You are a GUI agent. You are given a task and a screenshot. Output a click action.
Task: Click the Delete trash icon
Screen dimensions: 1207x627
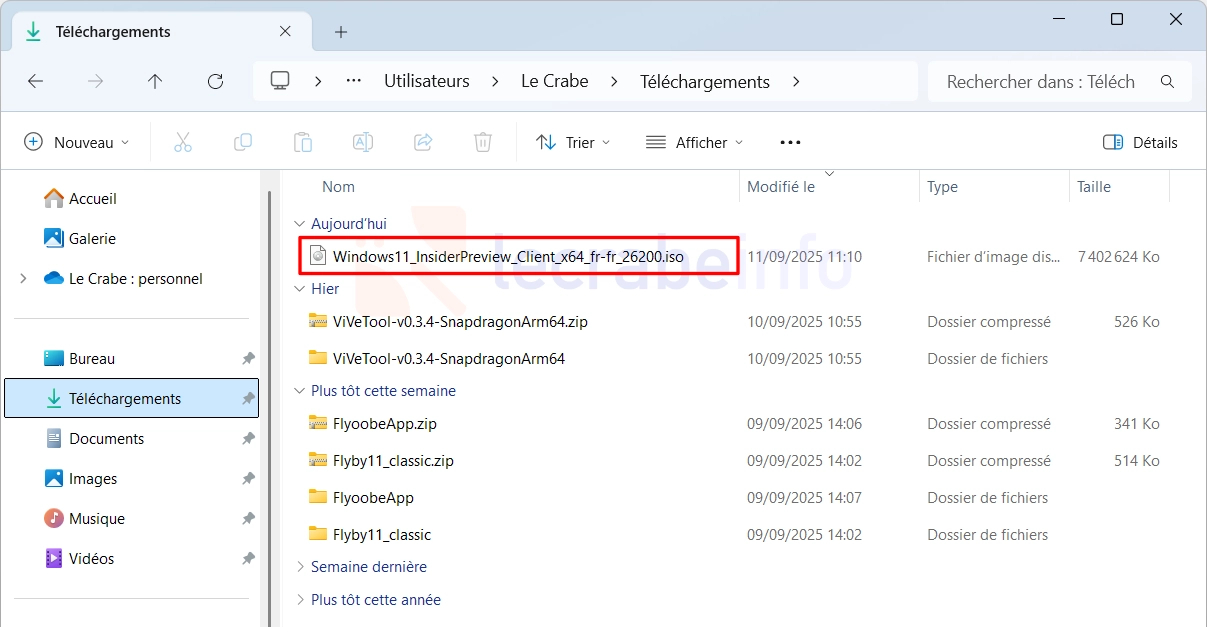(483, 142)
